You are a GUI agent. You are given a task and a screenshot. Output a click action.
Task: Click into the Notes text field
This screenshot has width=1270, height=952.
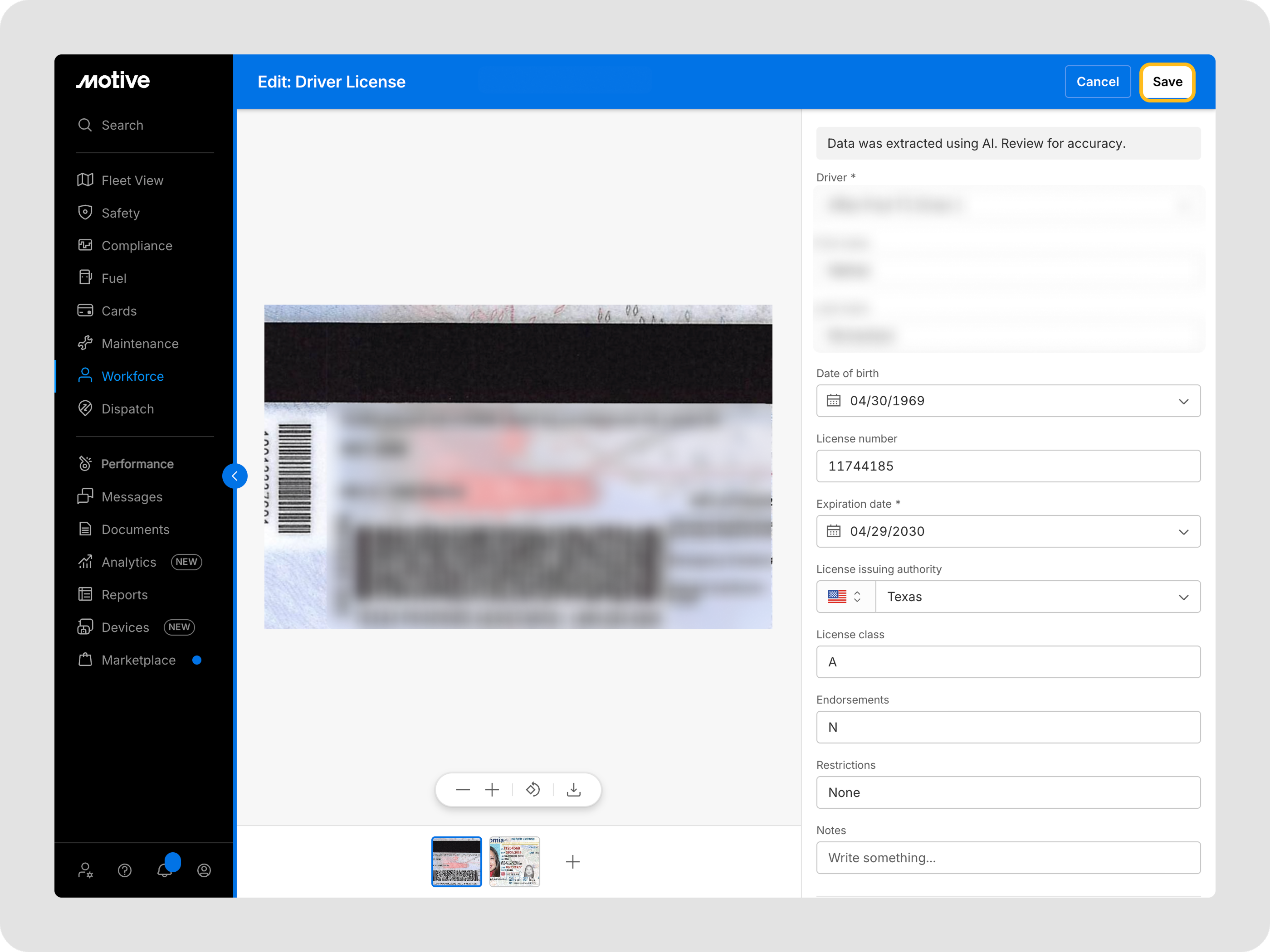tap(1008, 858)
